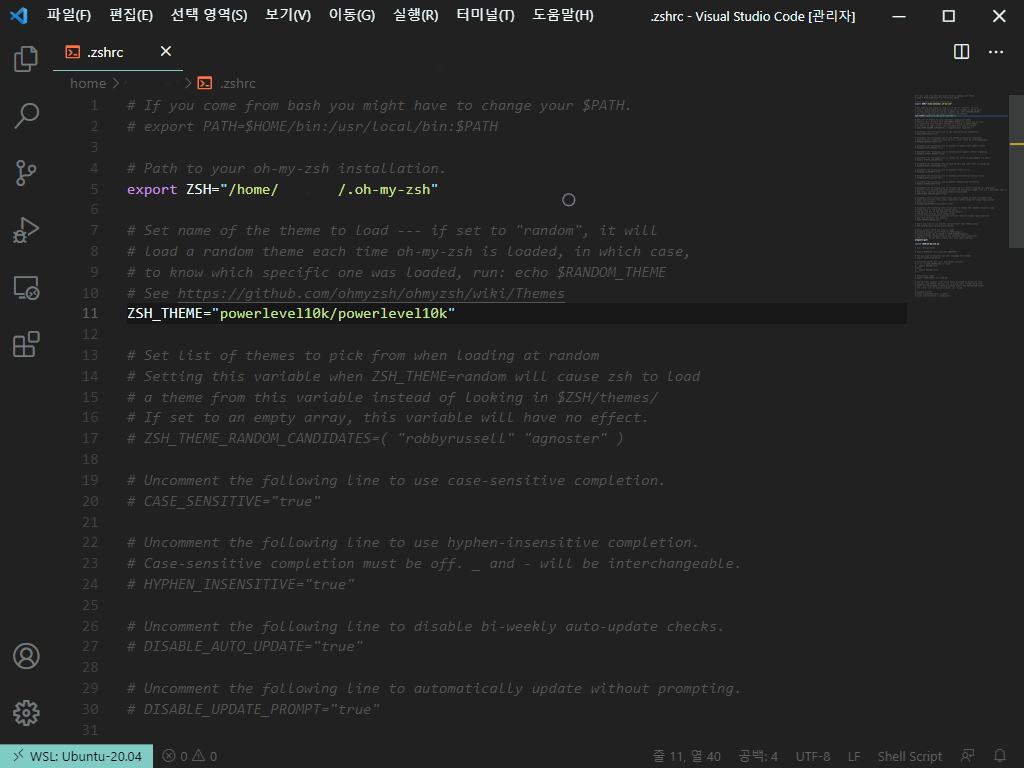Click WSL: Ubuntu-20.04 remote indicator
Image resolution: width=1024 pixels, height=768 pixels.
point(76,756)
